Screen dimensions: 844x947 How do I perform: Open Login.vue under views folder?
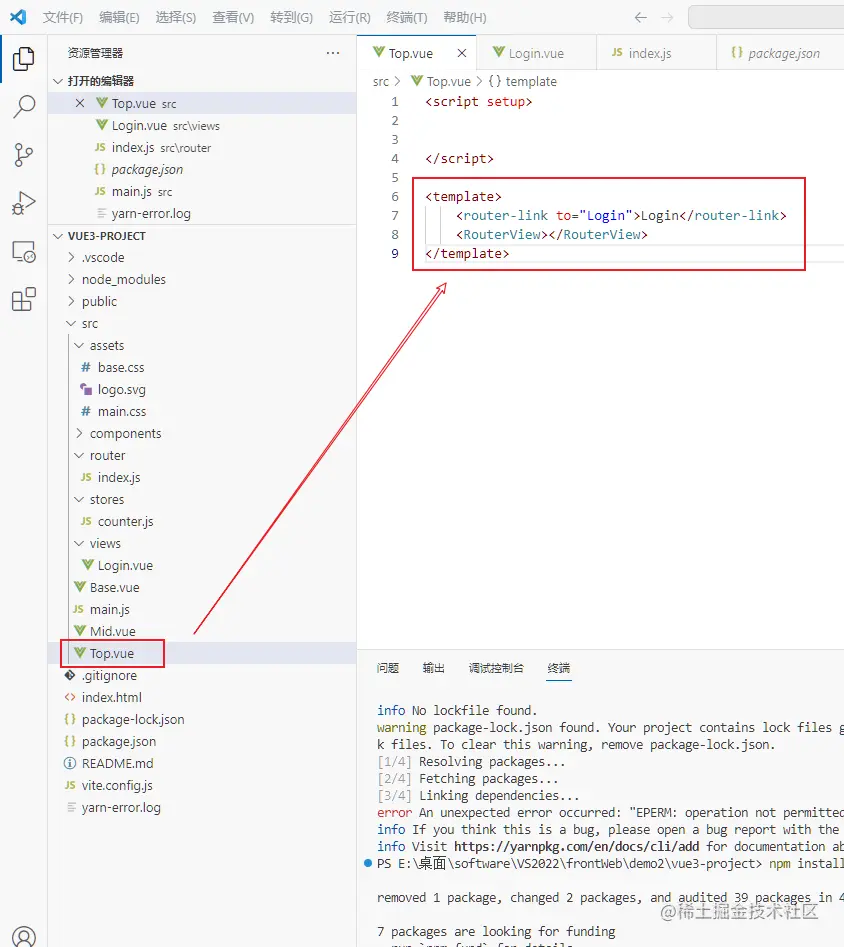[x=202, y=565]
